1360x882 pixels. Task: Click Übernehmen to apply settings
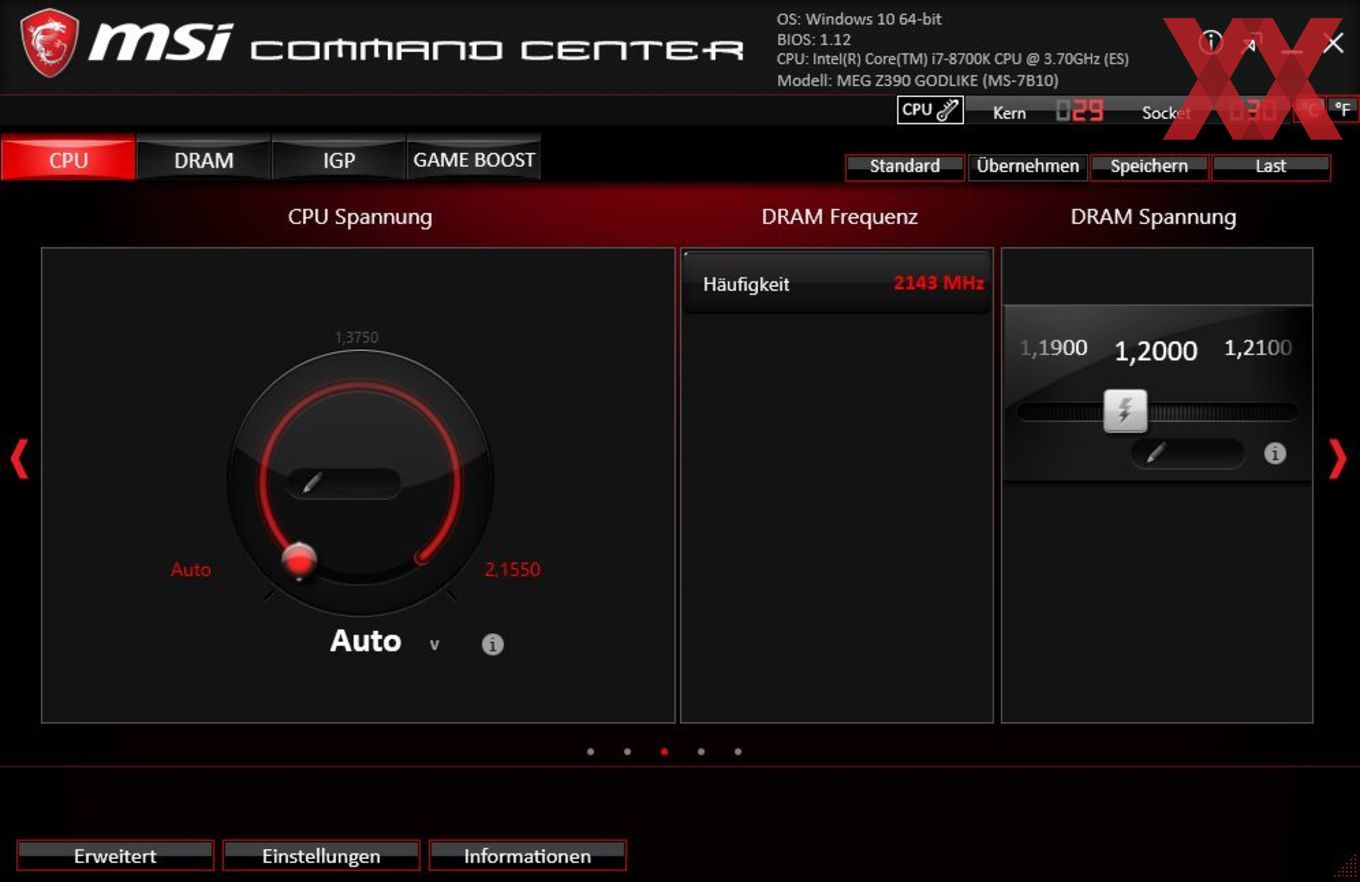pos(1028,166)
